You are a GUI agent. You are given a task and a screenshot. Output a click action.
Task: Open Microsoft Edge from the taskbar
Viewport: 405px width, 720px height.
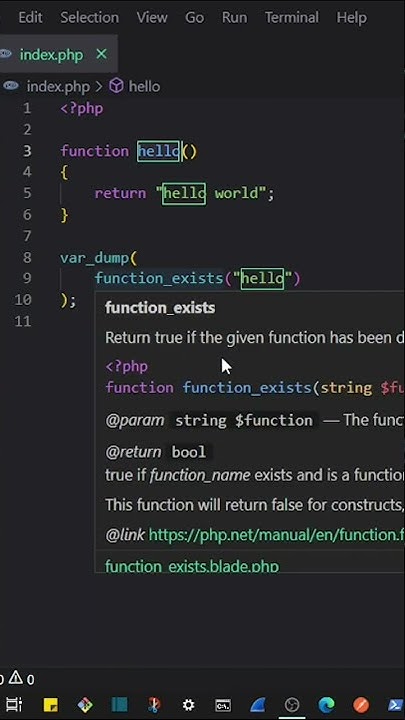point(326,704)
